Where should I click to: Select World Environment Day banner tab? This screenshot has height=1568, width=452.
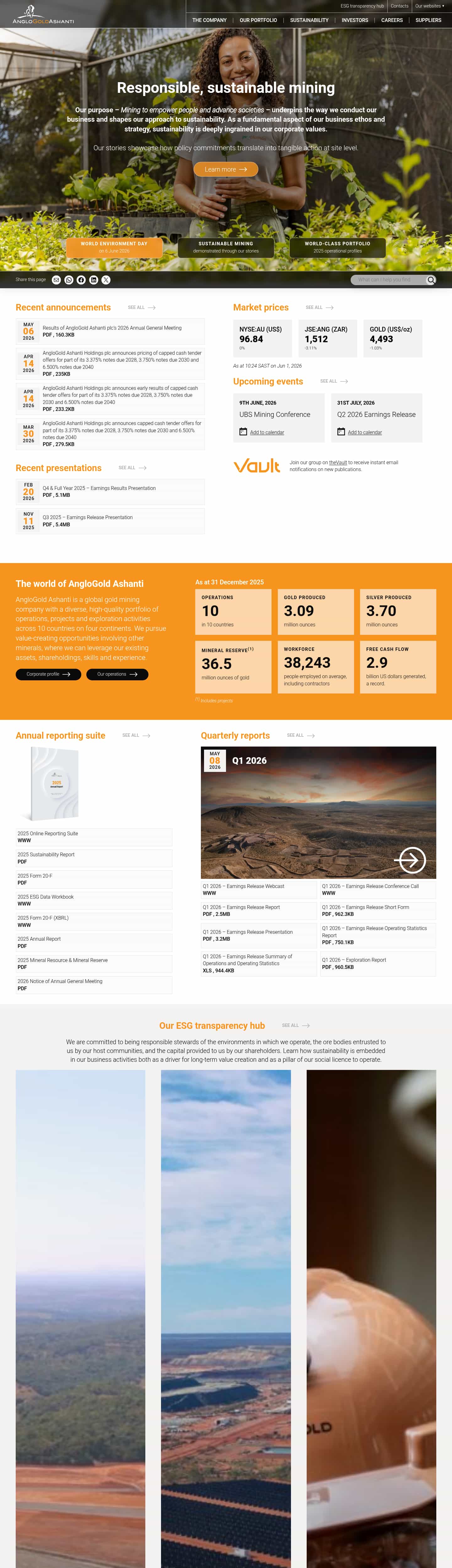(115, 247)
